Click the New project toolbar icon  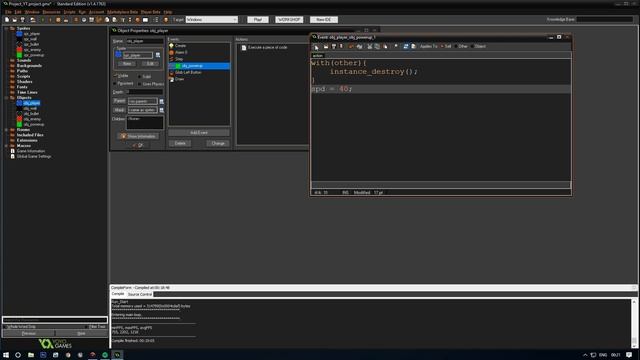7,20
